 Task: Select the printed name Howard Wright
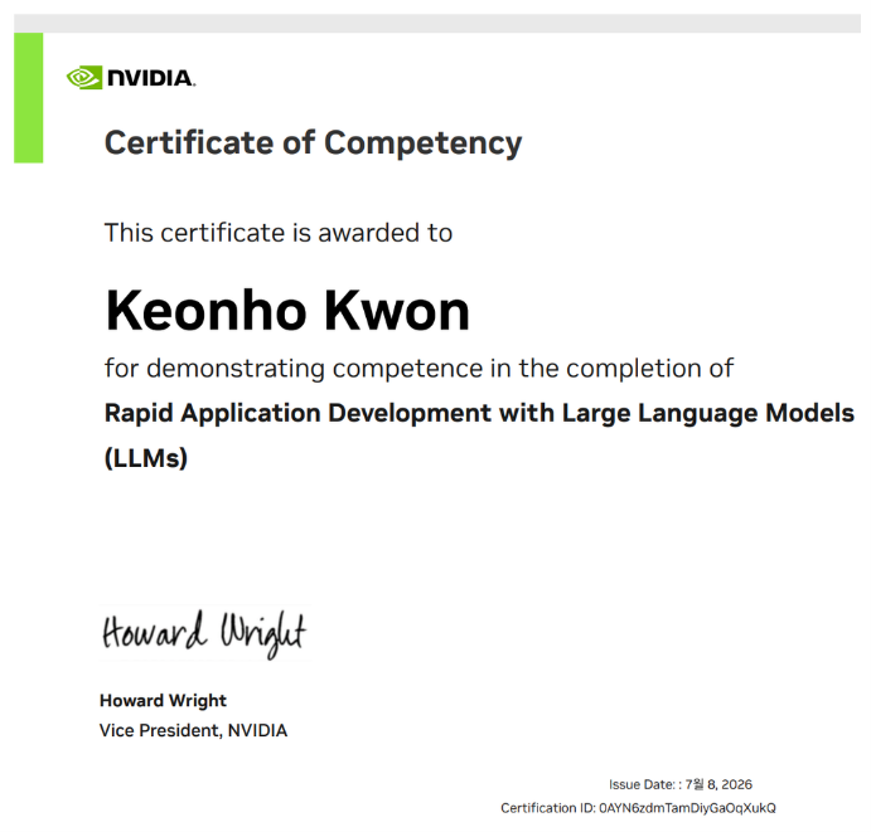163,701
